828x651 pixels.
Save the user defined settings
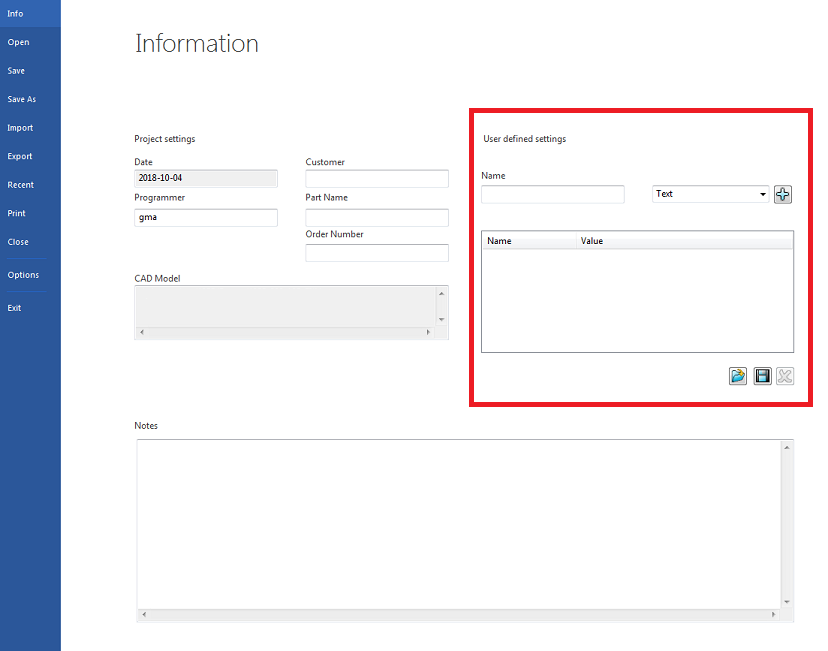coord(761,375)
